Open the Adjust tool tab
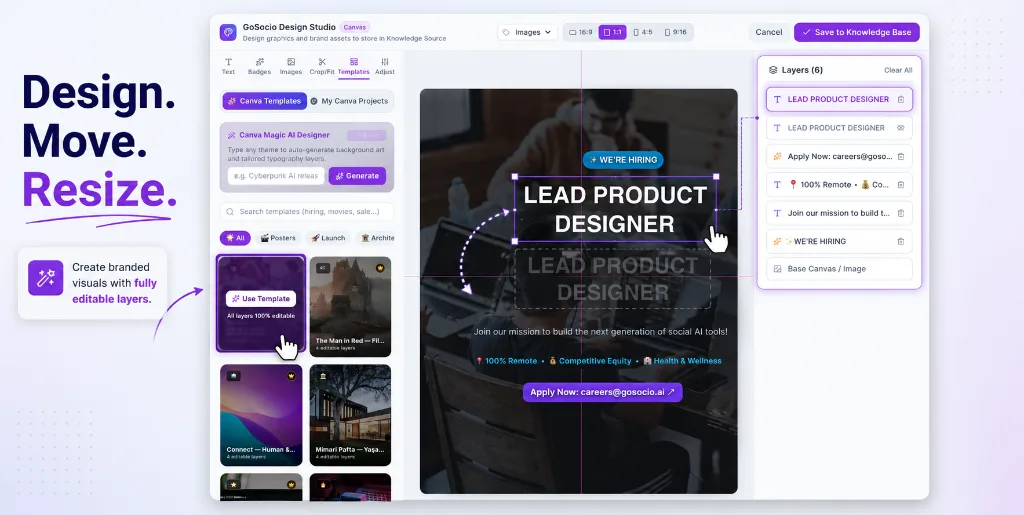Viewport: 1024px width, 515px height. [x=385, y=66]
